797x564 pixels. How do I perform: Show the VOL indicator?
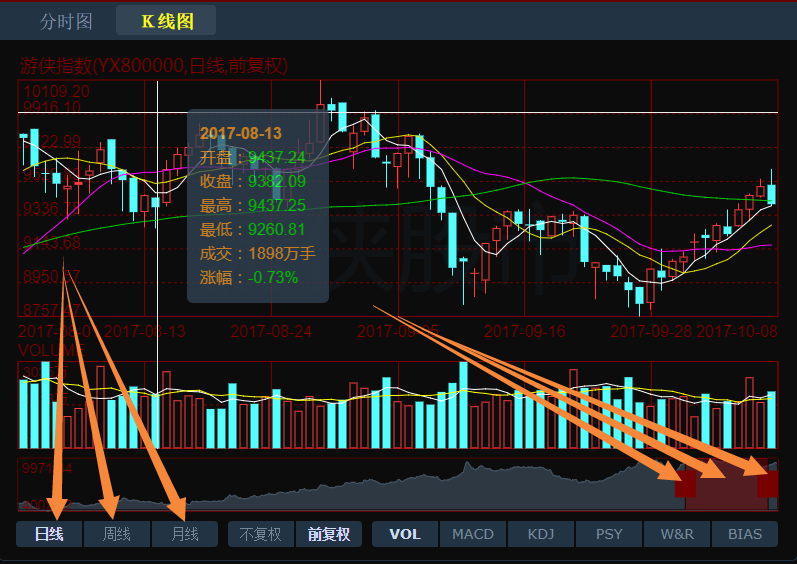405,534
